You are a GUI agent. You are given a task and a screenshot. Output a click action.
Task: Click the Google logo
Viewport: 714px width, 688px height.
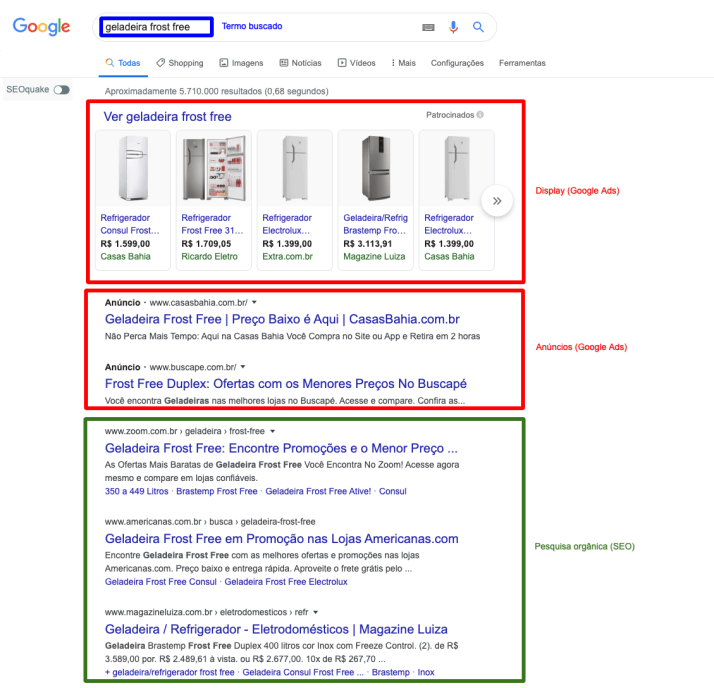pos(41,26)
